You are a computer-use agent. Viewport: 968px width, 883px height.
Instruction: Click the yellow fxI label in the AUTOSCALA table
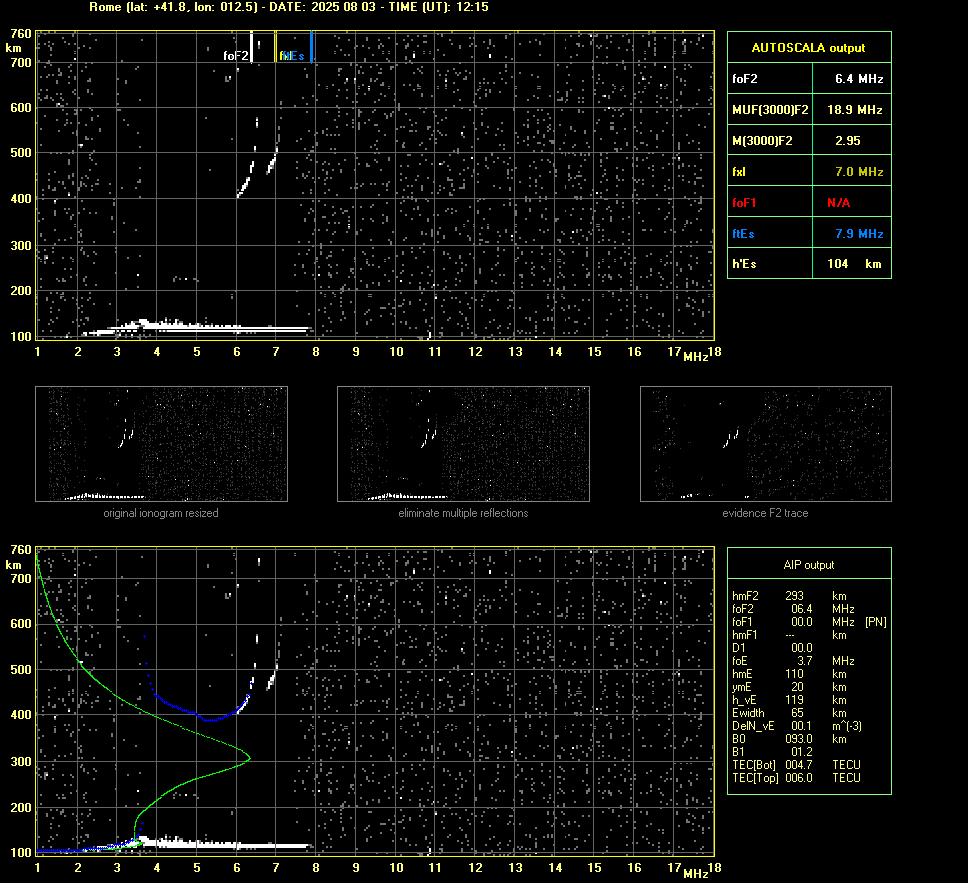[739, 172]
